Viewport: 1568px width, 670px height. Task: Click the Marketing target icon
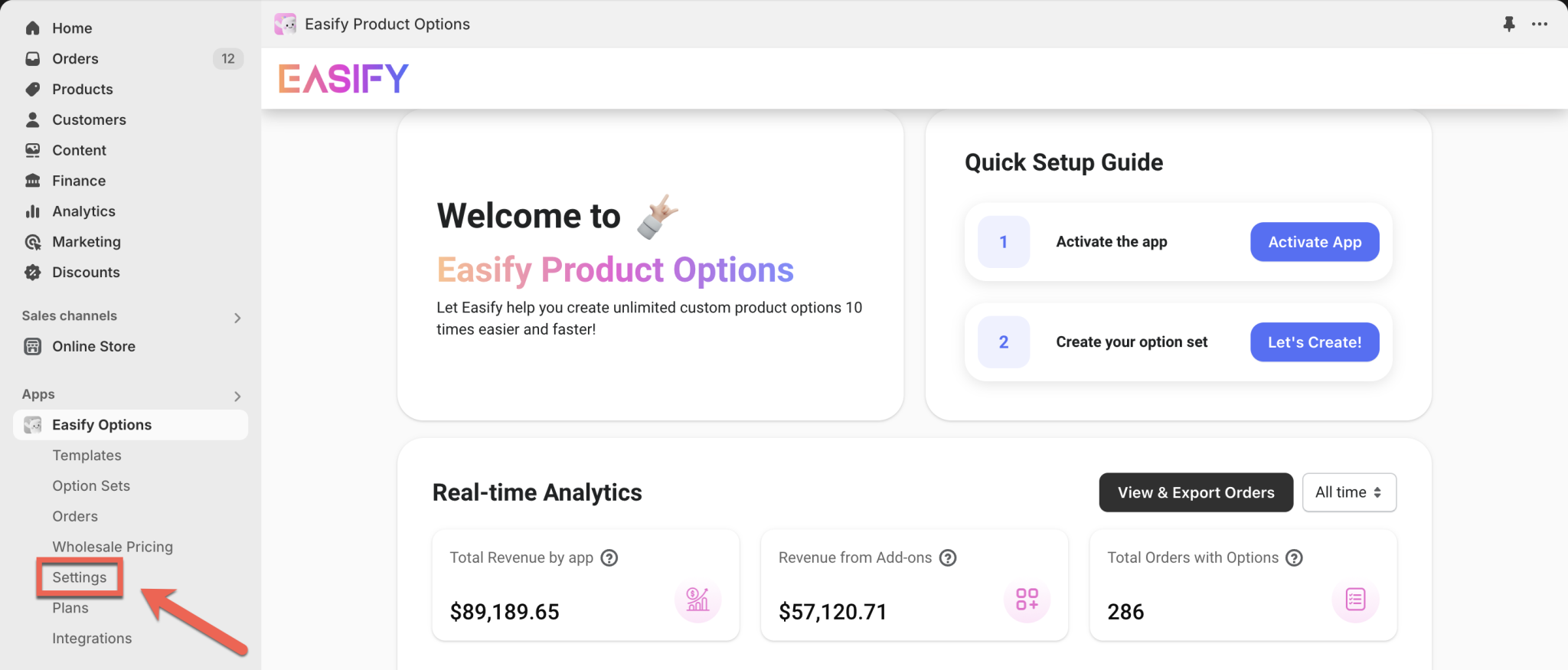tap(32, 242)
